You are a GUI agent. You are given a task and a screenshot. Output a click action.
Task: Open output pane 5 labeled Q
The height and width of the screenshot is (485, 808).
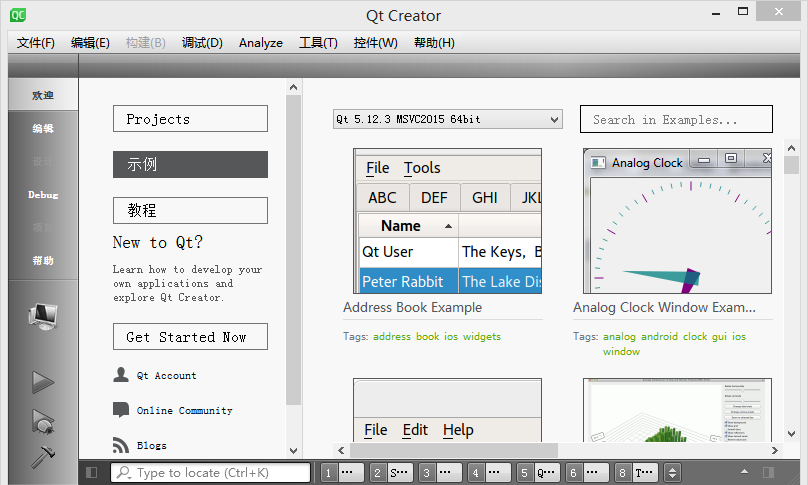(538, 473)
